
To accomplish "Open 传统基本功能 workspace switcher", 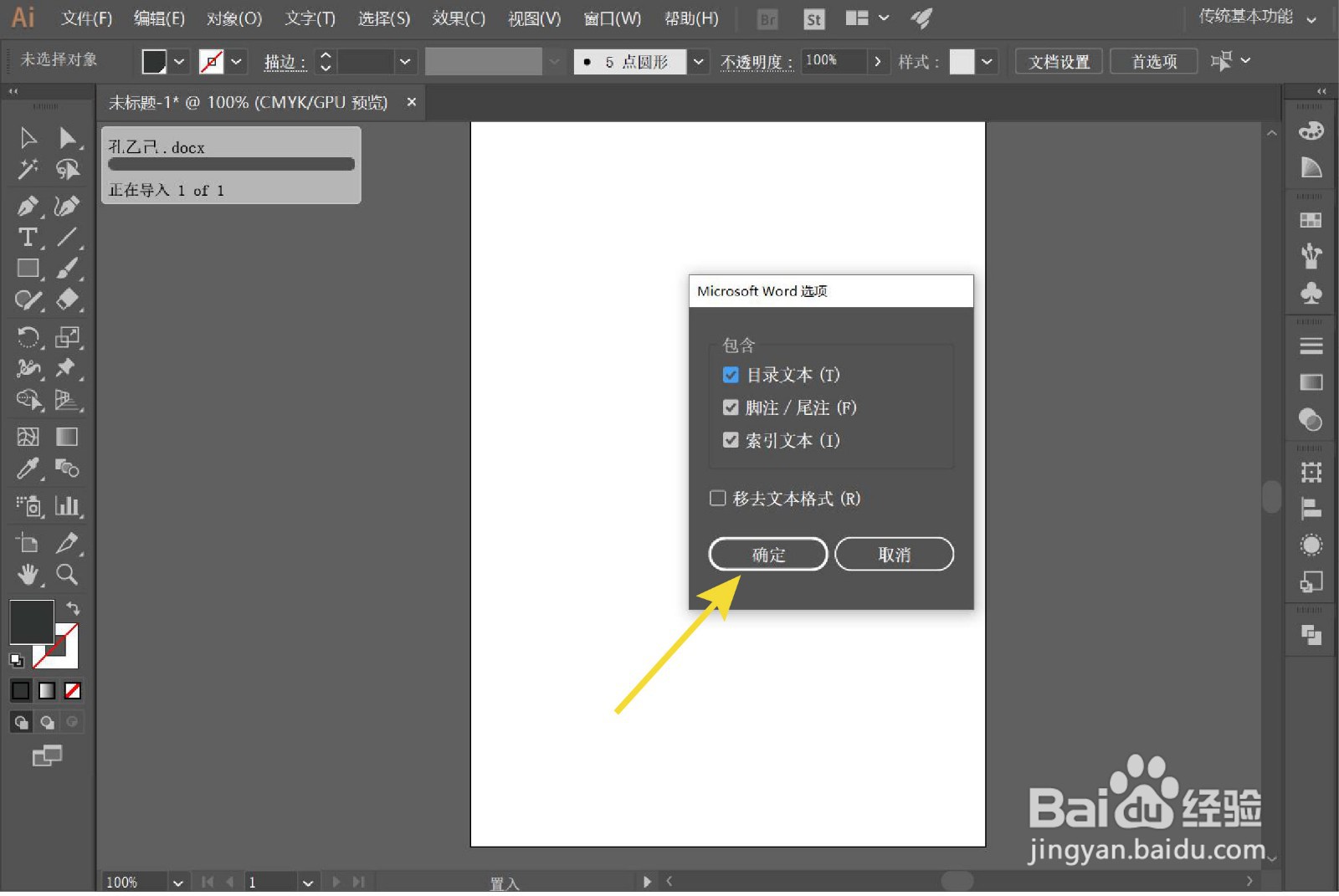I will tap(1258, 18).
